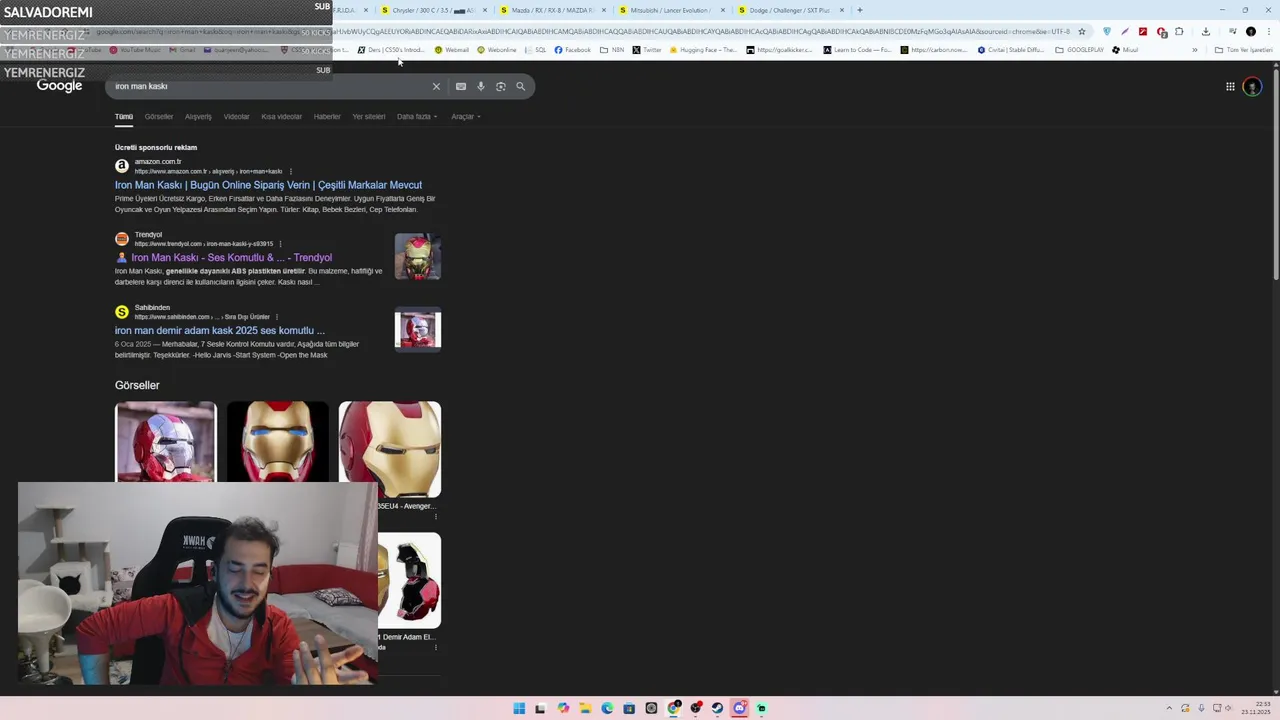The height and width of the screenshot is (720, 1280).
Task: Open Trendyol Iron Man Kaskı result
Action: [231, 258]
